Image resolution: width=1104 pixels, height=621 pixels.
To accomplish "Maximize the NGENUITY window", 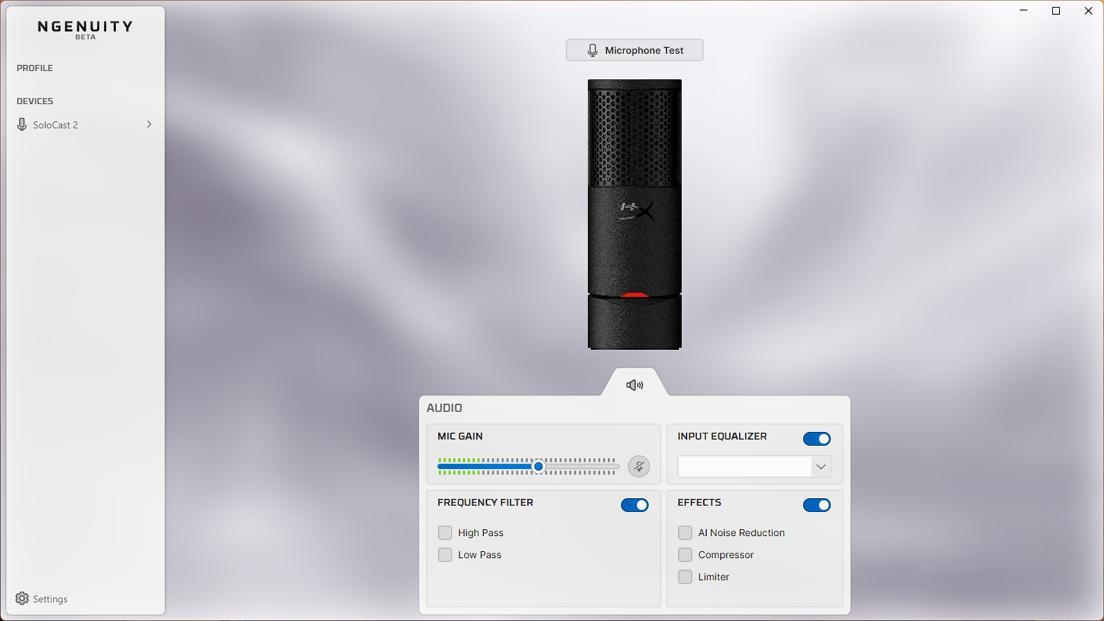I will 1055,11.
